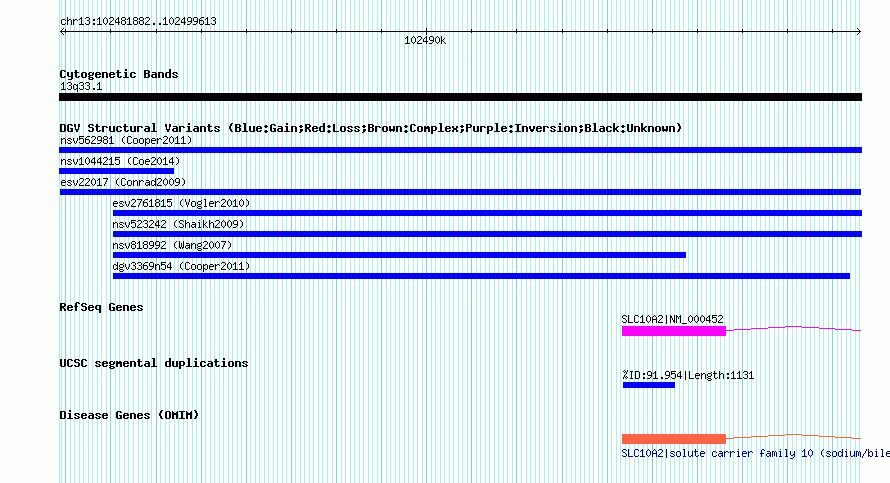Click the dgv3369n54 (Cooper2011) variant bar
Screen dimensions: 890x483
click(x=481, y=276)
